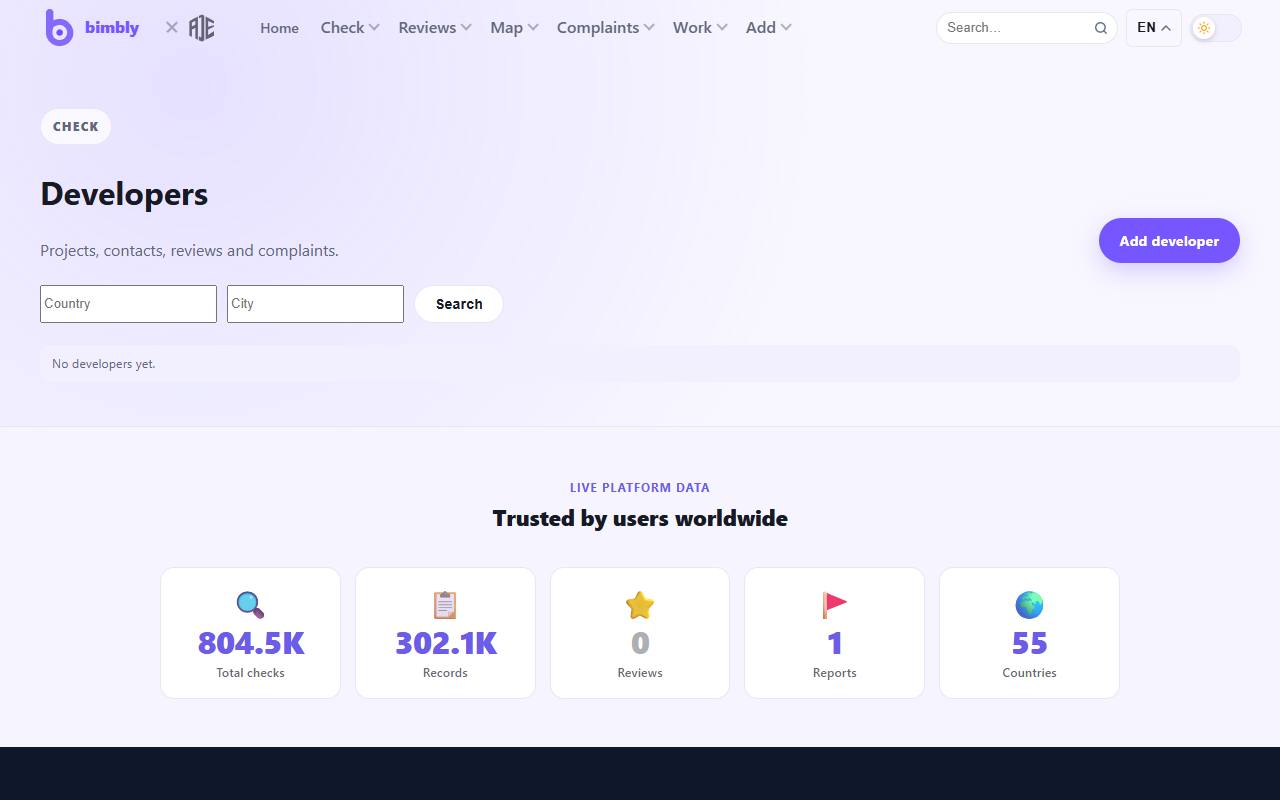The width and height of the screenshot is (1280, 800).
Task: Click the magnifying glass Total checks icon
Action: point(250,605)
